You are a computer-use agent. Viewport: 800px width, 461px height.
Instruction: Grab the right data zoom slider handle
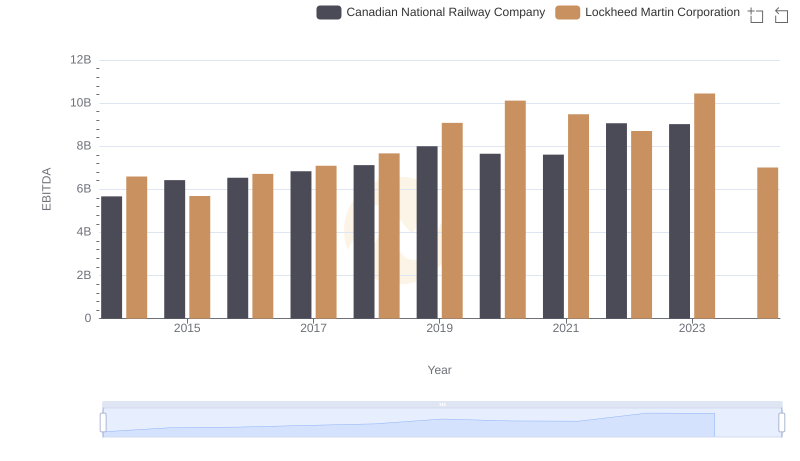782,423
